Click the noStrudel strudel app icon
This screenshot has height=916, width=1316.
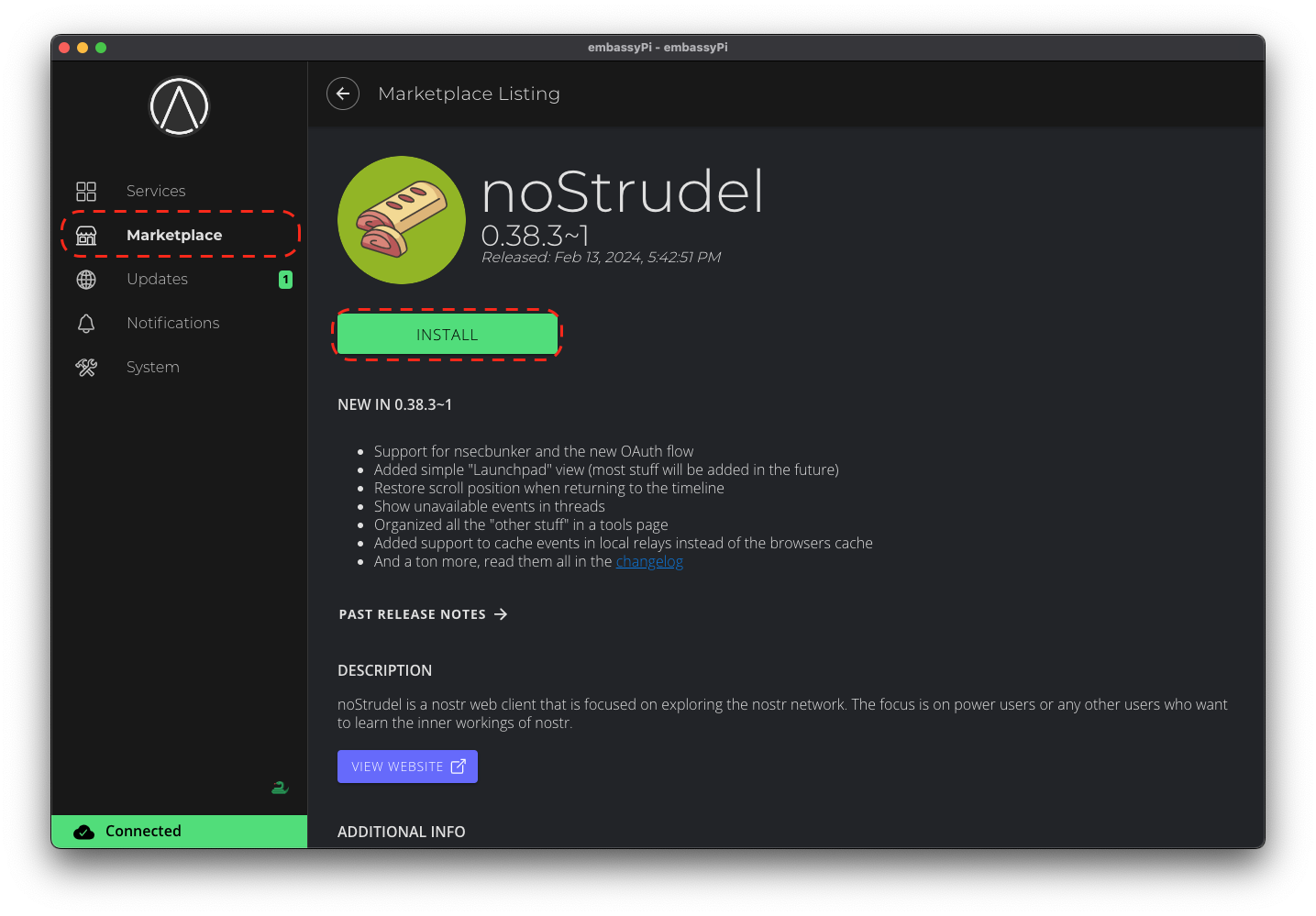point(401,220)
